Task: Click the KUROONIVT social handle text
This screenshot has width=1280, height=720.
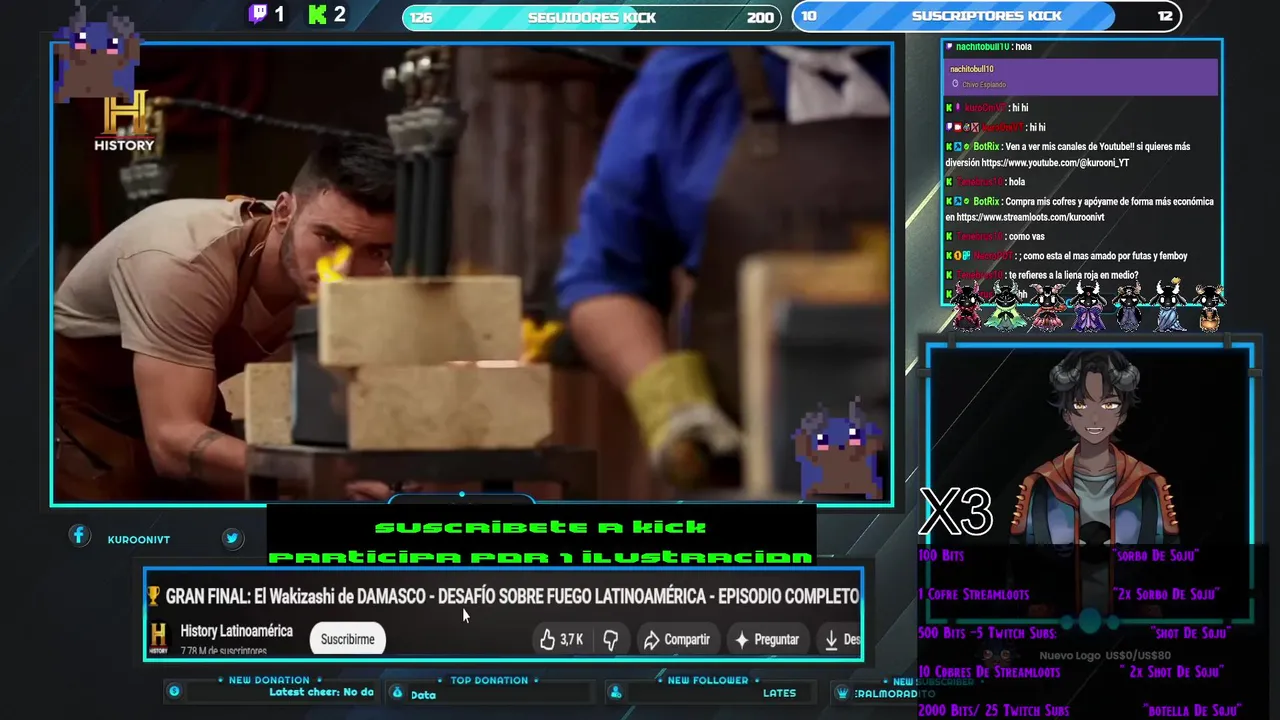Action: [139, 539]
